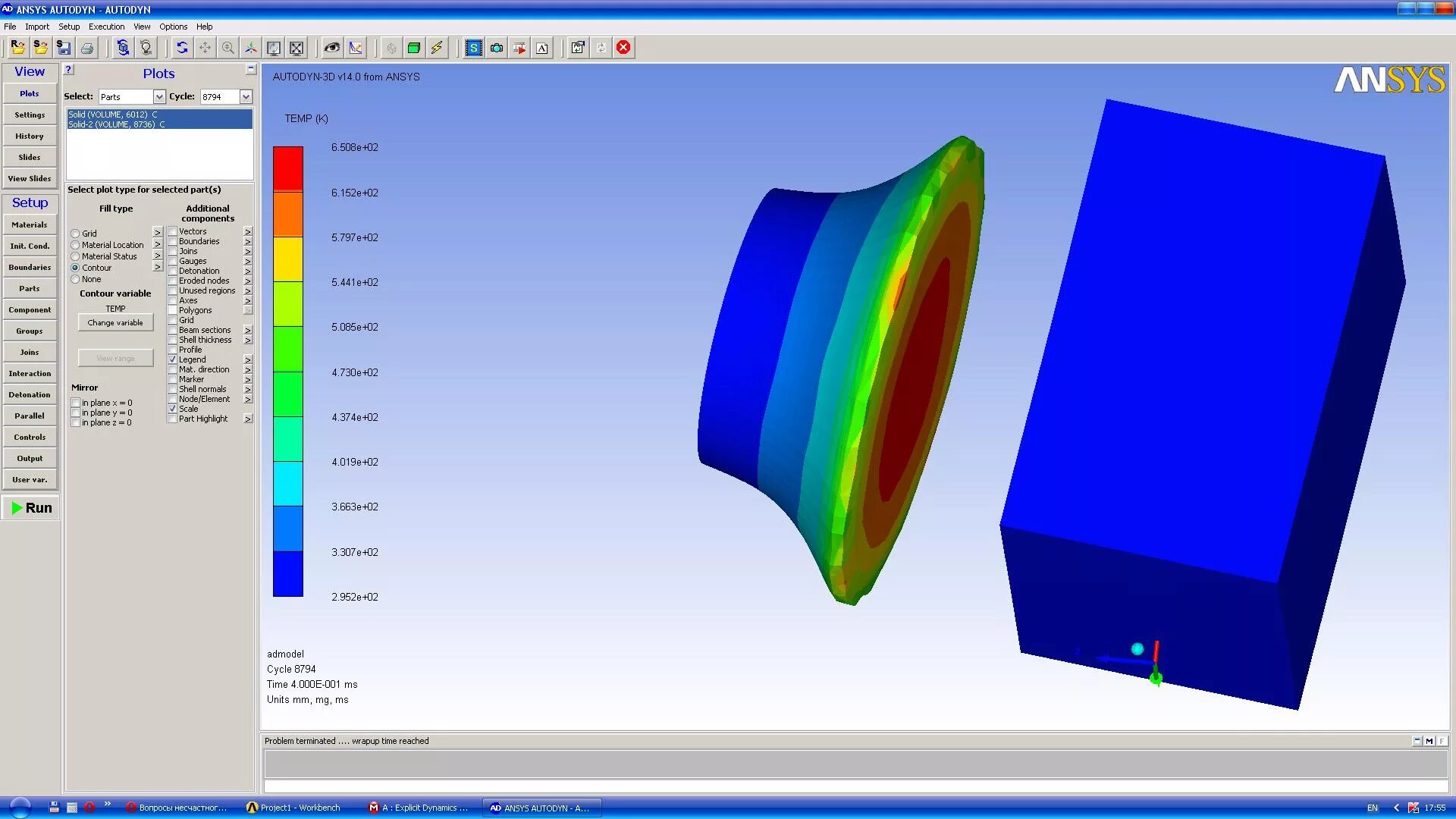Click the Fit to window monitor icon
1456x819 pixels.
(x=274, y=48)
